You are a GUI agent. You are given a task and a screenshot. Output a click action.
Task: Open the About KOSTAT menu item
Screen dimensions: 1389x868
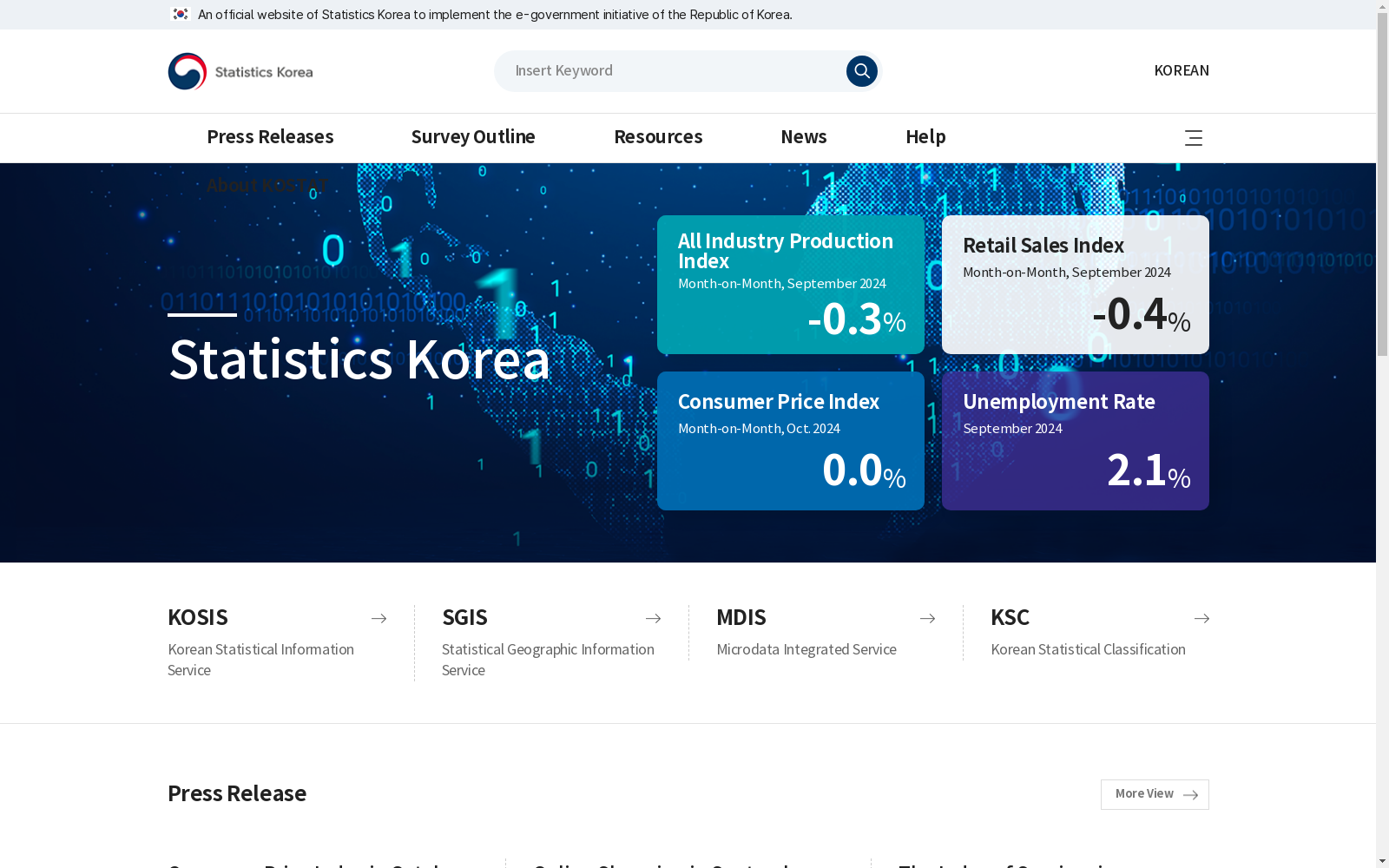267,185
